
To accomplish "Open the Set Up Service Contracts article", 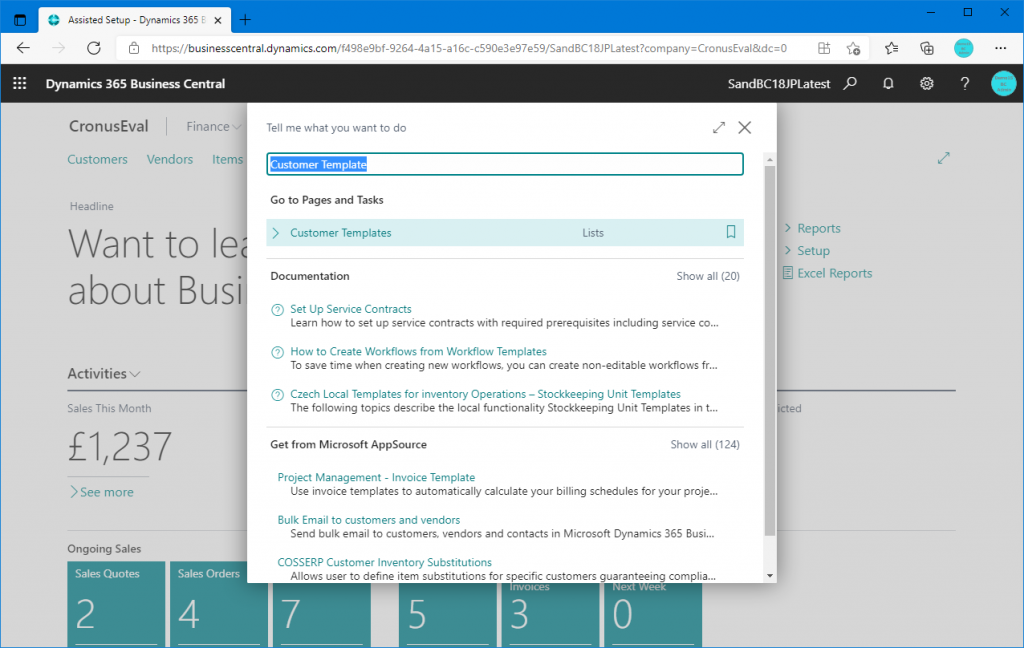I will tap(351, 309).
